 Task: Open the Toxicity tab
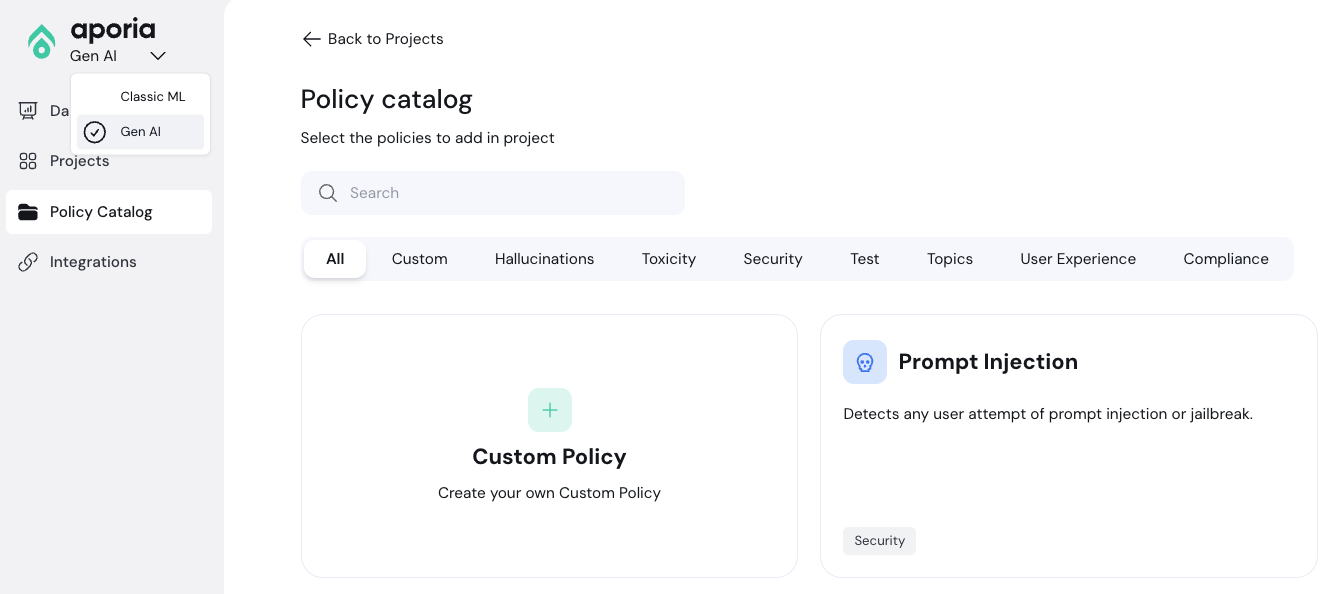pyautogui.click(x=668, y=259)
